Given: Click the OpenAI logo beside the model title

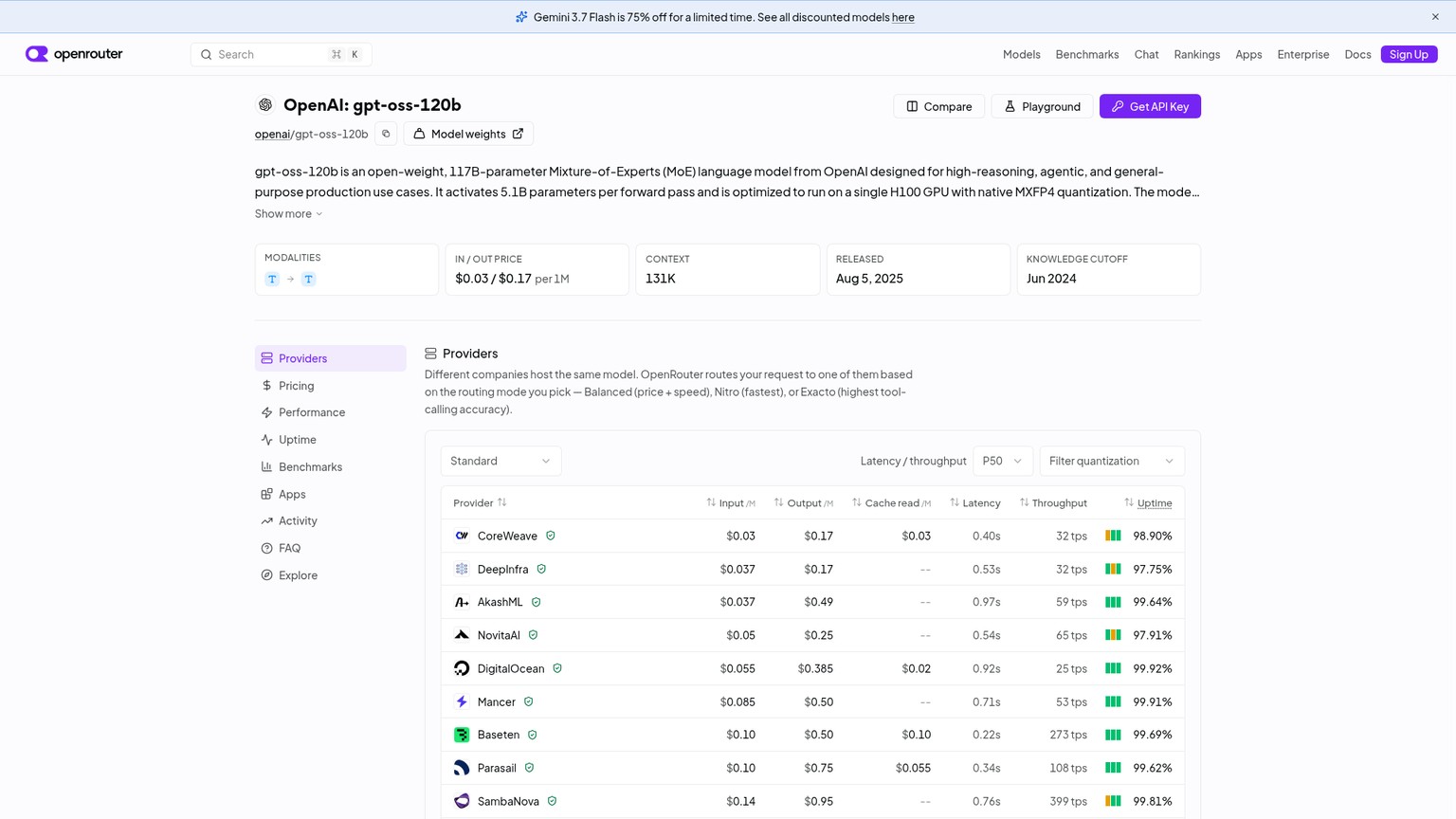Looking at the screenshot, I should [x=265, y=105].
